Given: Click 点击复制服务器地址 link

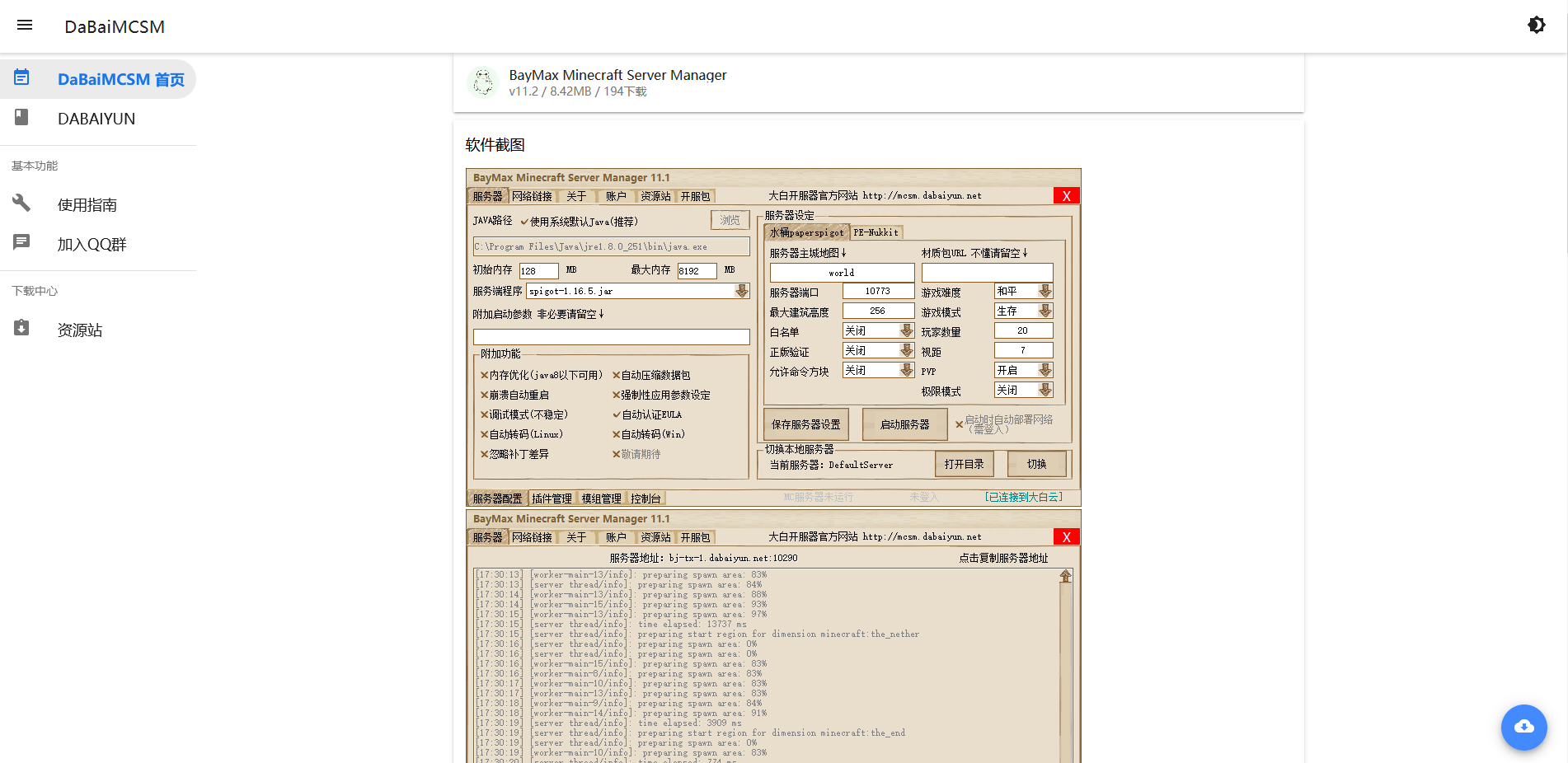Looking at the screenshot, I should click(1003, 558).
